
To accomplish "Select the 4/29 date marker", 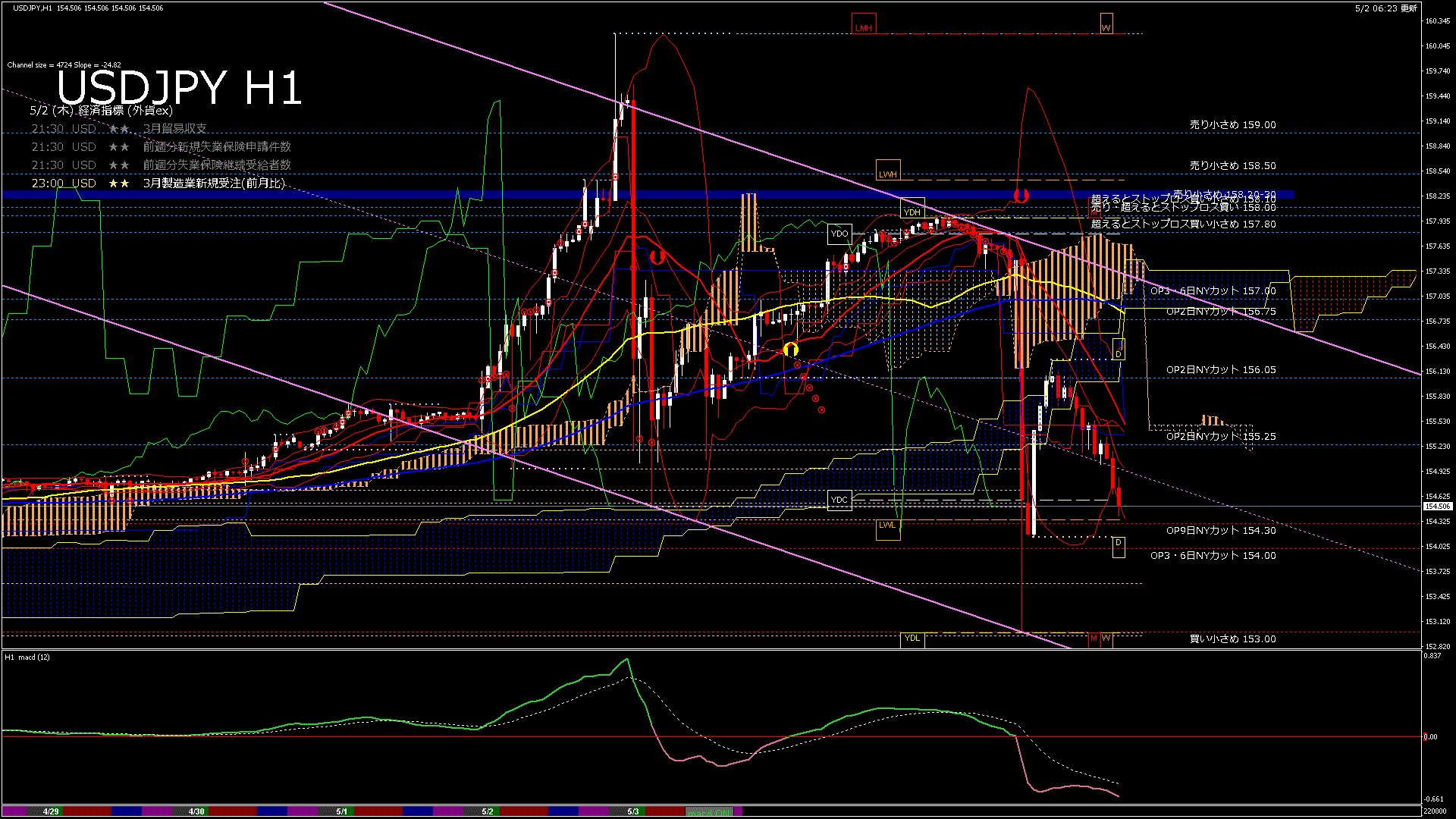I will pos(51,811).
